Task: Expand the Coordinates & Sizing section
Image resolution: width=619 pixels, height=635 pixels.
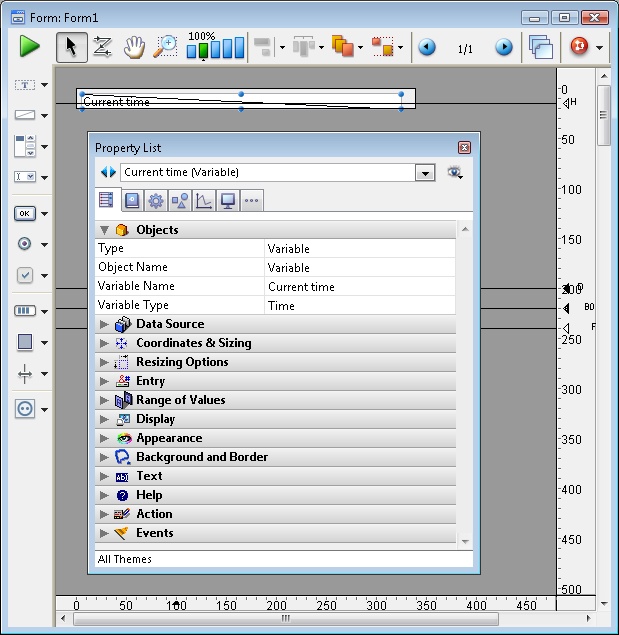Action: (104, 343)
